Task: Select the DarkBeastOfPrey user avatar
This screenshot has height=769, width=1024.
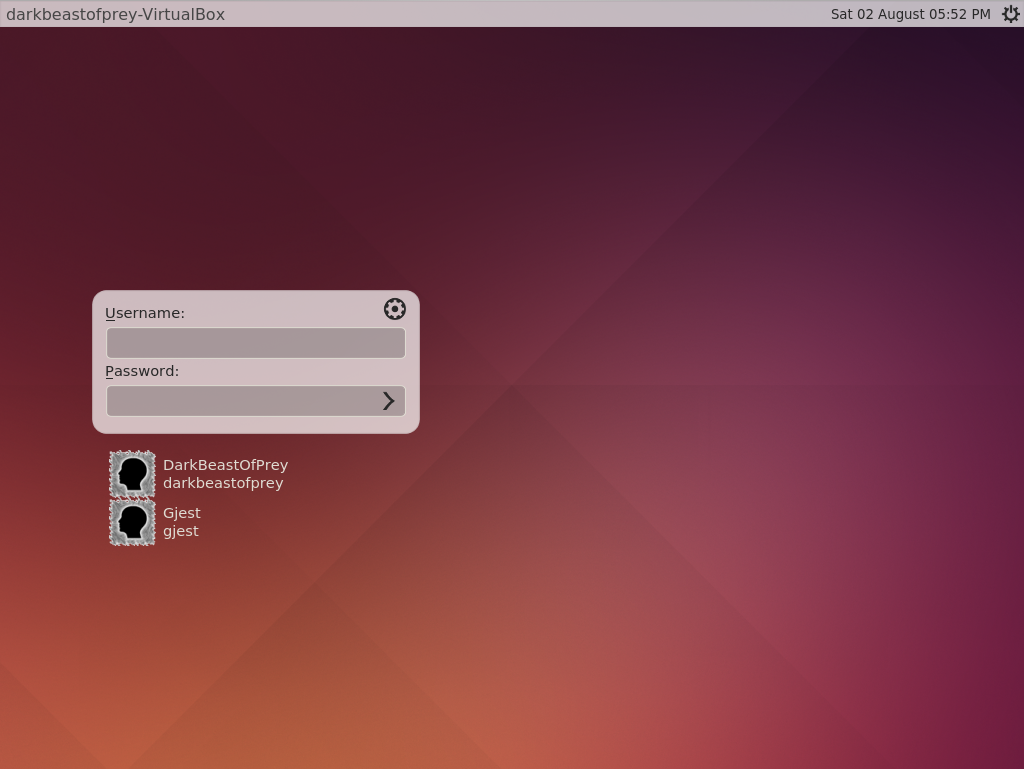Action: click(132, 474)
